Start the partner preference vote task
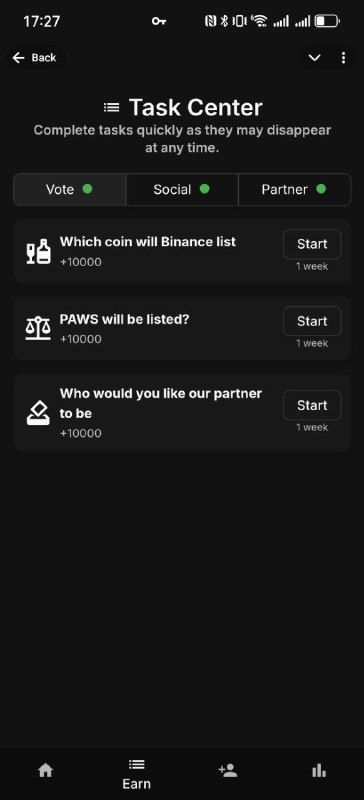Viewport: 364px width, 800px height. click(312, 405)
